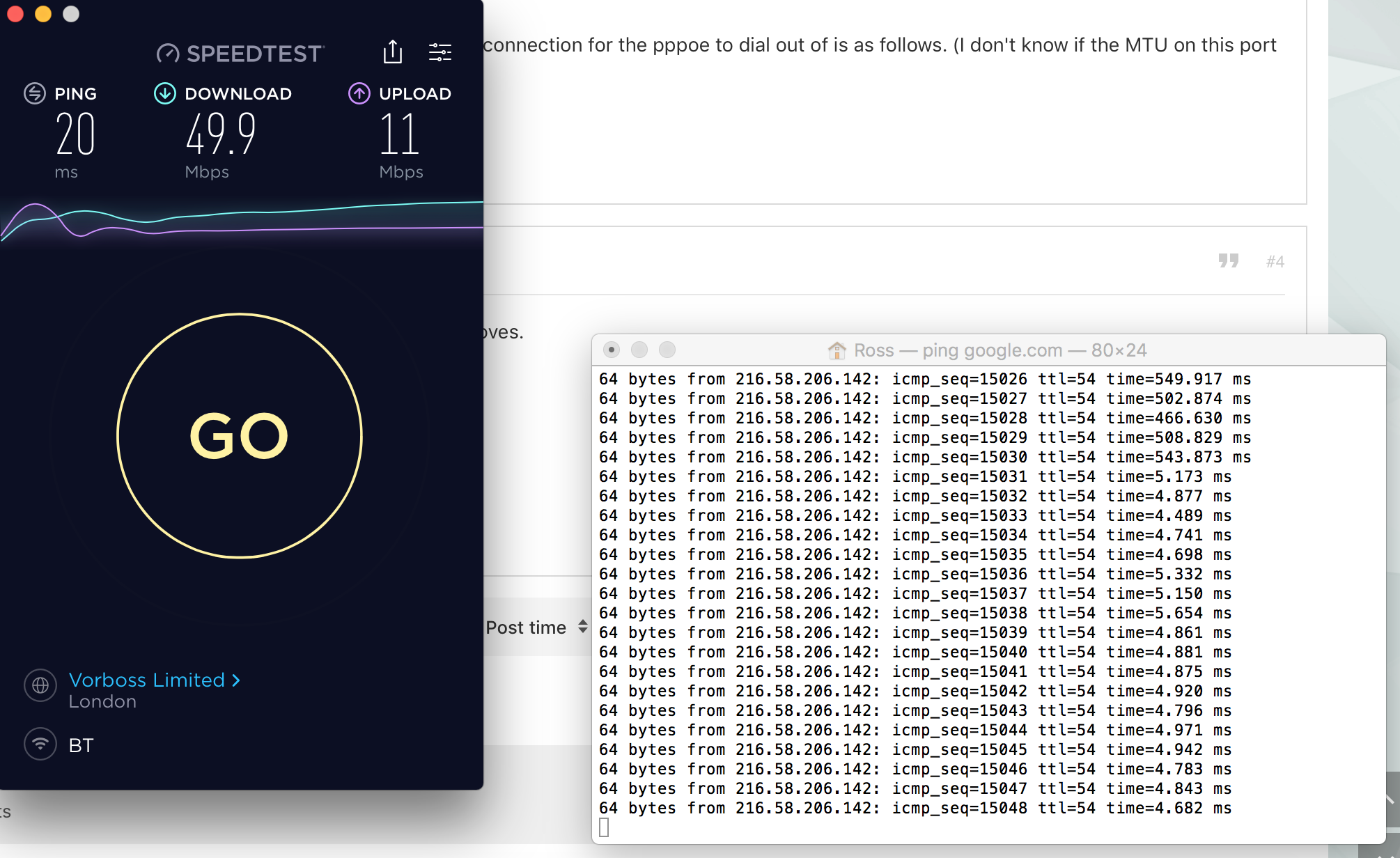
Task: Expand chevron next to Vorboss Limited
Action: 236,680
